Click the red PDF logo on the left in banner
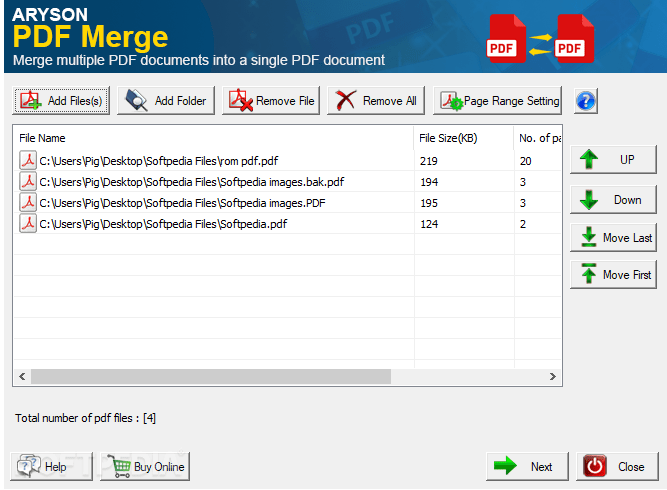The image size is (667, 490). [506, 38]
